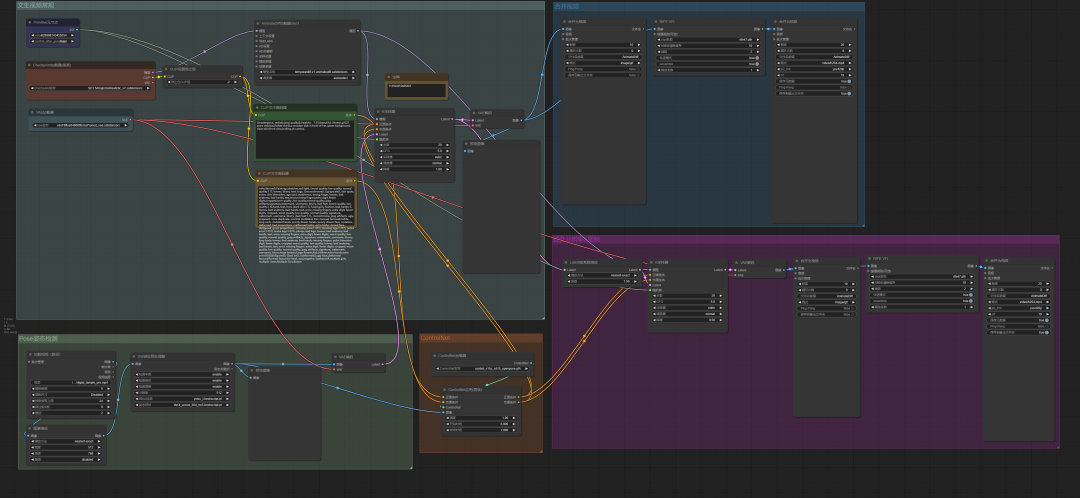Collapse the Latent按系数缩放 node dot

tap(567, 262)
